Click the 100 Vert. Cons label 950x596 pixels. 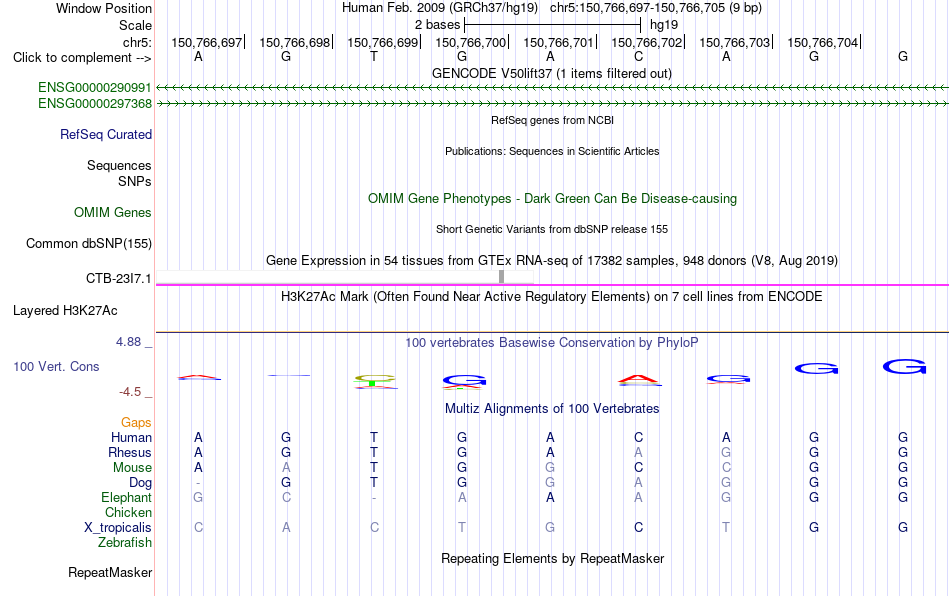pyautogui.click(x=56, y=366)
